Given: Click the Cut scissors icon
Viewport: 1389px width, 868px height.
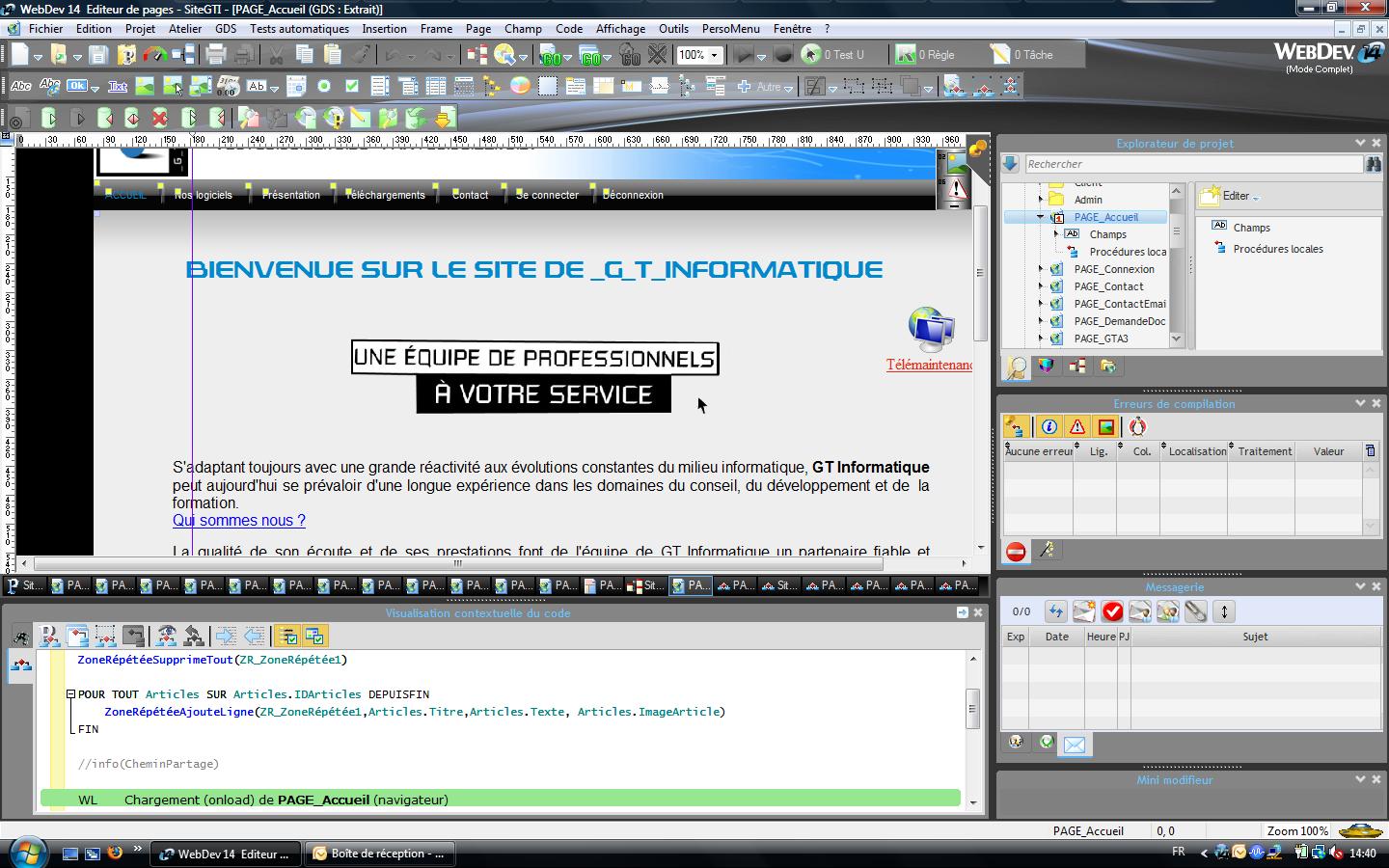Looking at the screenshot, I should click(276, 55).
